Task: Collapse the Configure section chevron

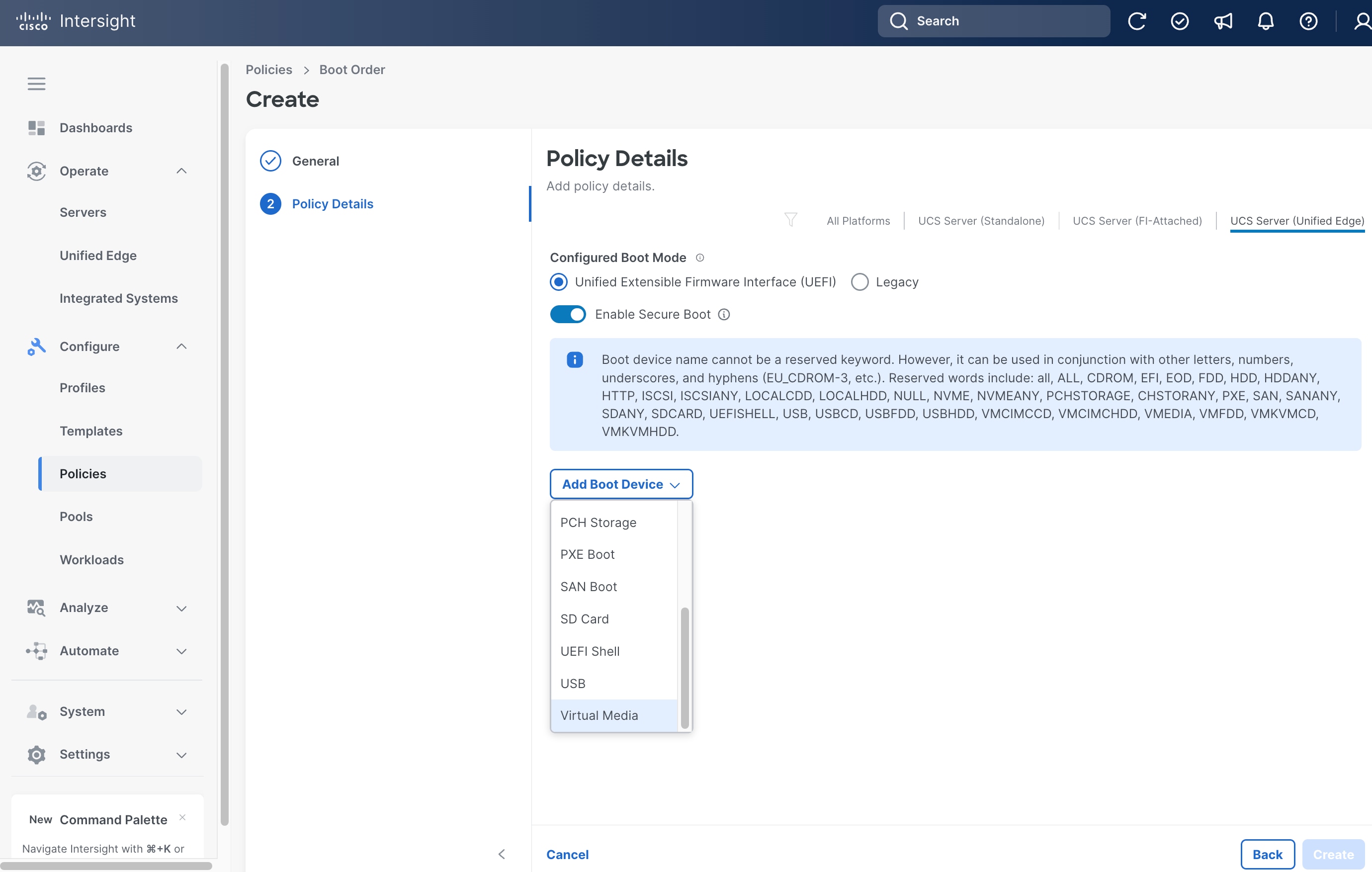Action: 181,347
